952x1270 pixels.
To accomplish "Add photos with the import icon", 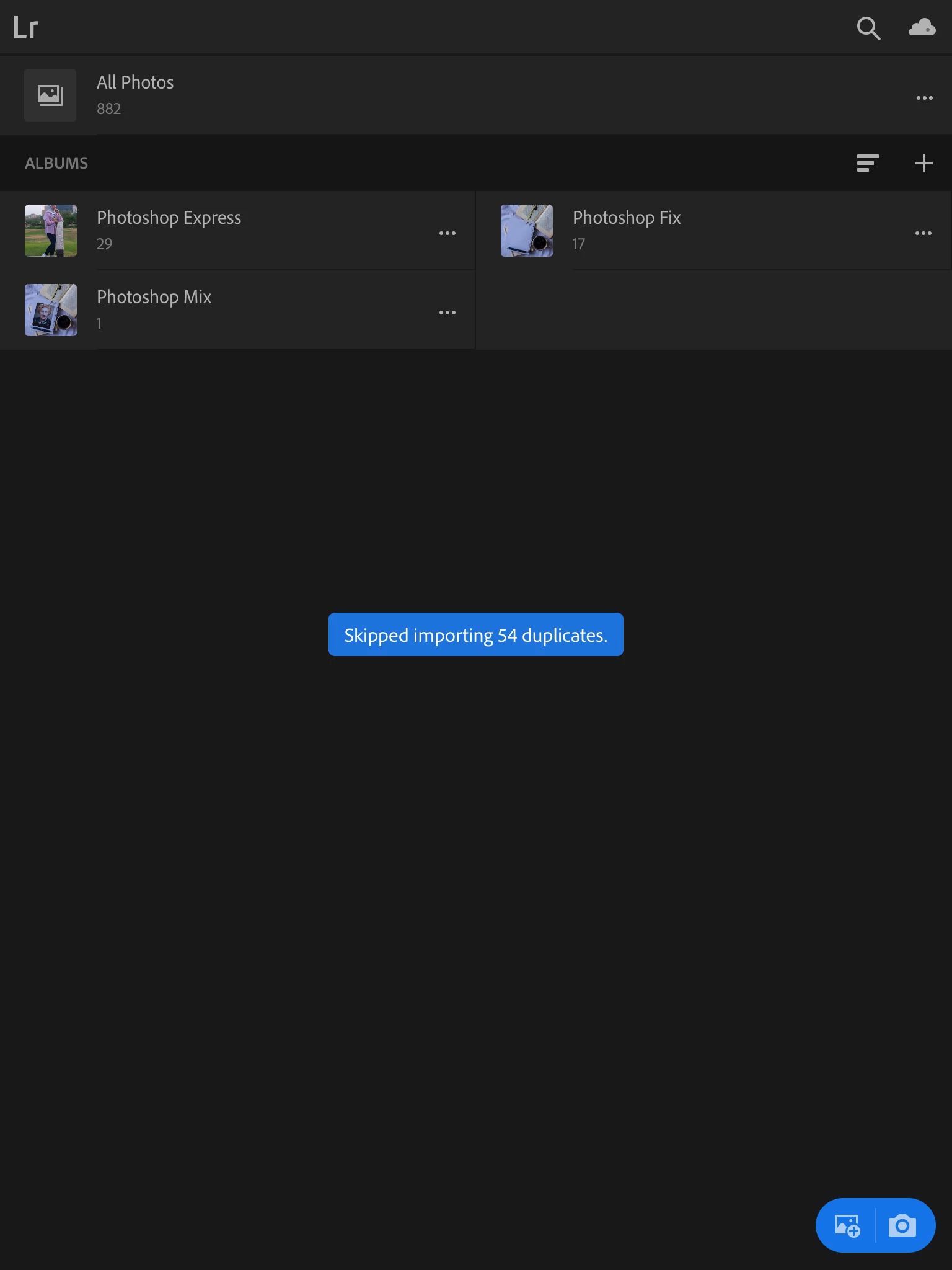I will pos(847,1226).
